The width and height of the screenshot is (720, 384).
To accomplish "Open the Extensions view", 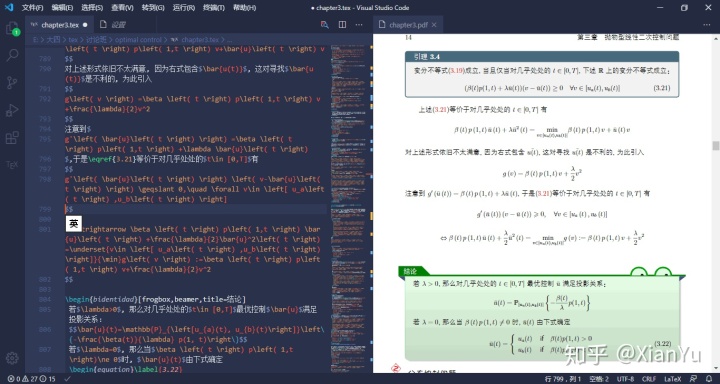I will (12, 138).
